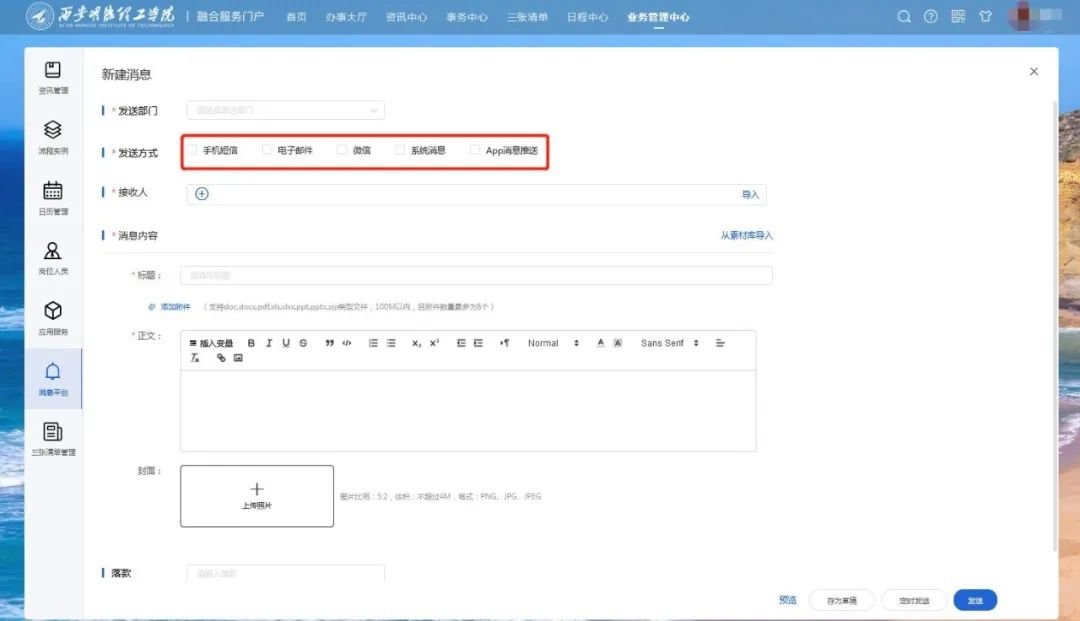The height and width of the screenshot is (621, 1080).
Task: Click the 标题 input field
Action: point(477,275)
